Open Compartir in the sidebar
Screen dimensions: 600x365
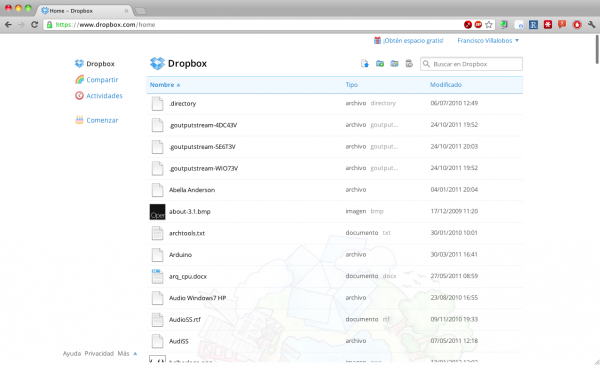coord(96,80)
